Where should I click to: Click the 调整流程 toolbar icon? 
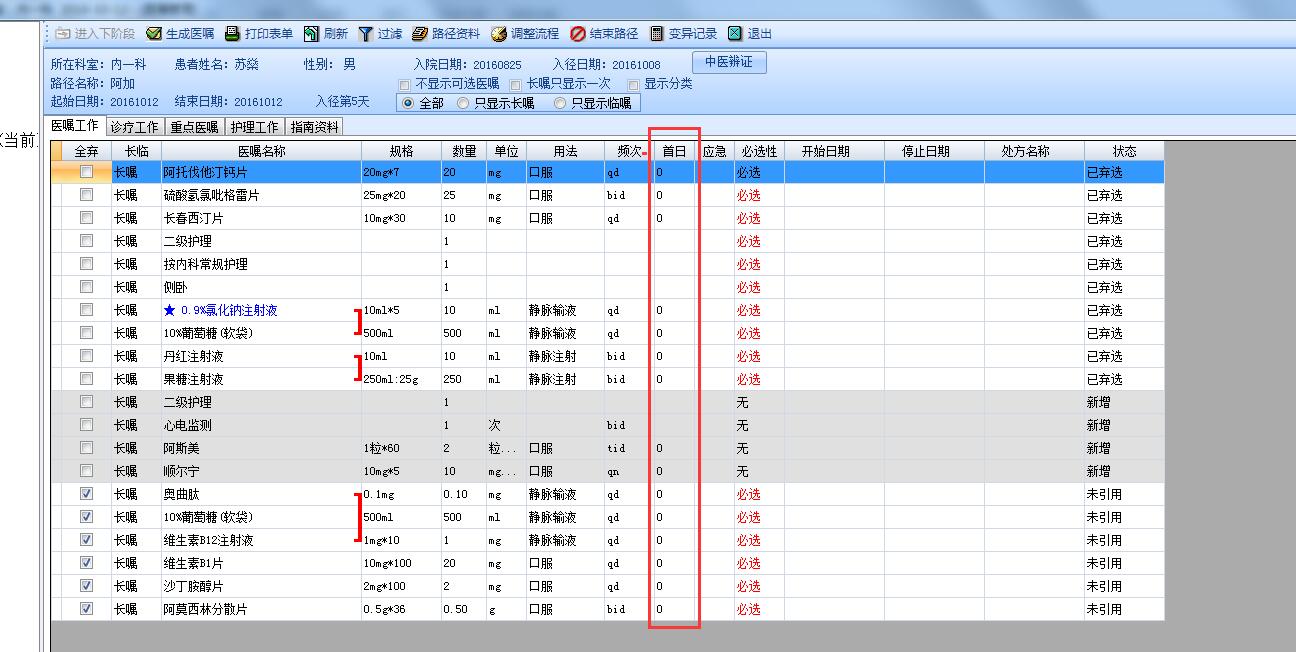click(499, 33)
